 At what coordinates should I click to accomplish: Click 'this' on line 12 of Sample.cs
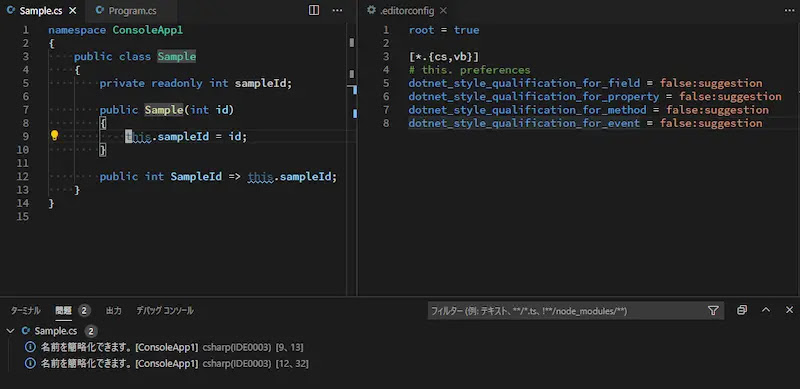point(261,177)
